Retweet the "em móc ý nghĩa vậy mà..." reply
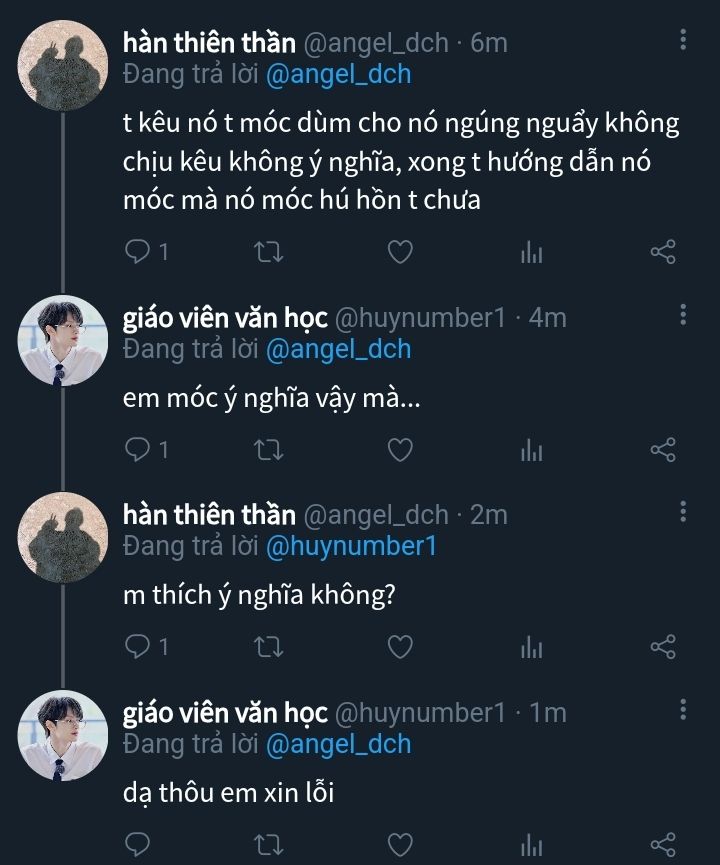720x865 pixels. pos(268,450)
